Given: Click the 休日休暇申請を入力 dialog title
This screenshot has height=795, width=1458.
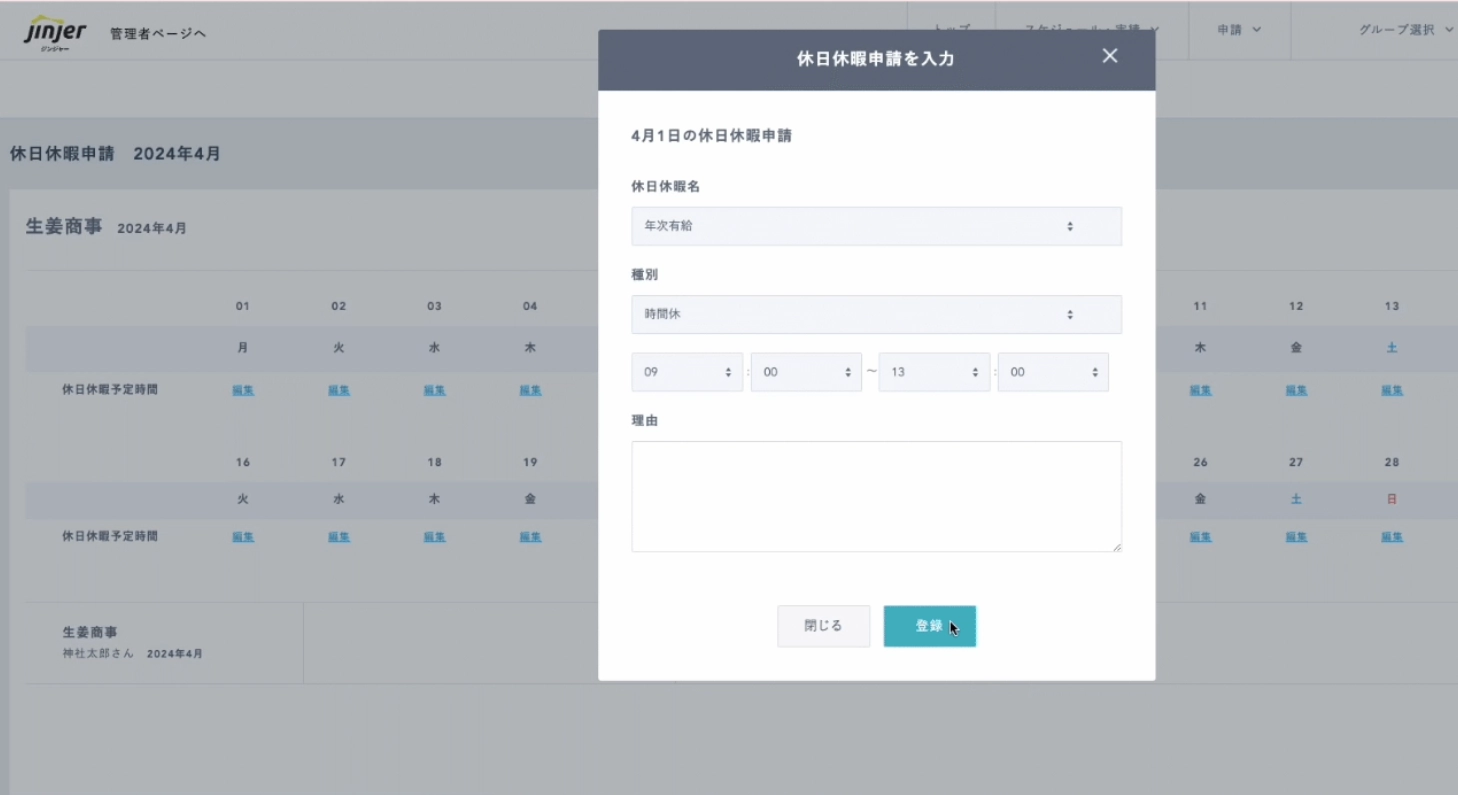Looking at the screenshot, I should (x=875, y=59).
